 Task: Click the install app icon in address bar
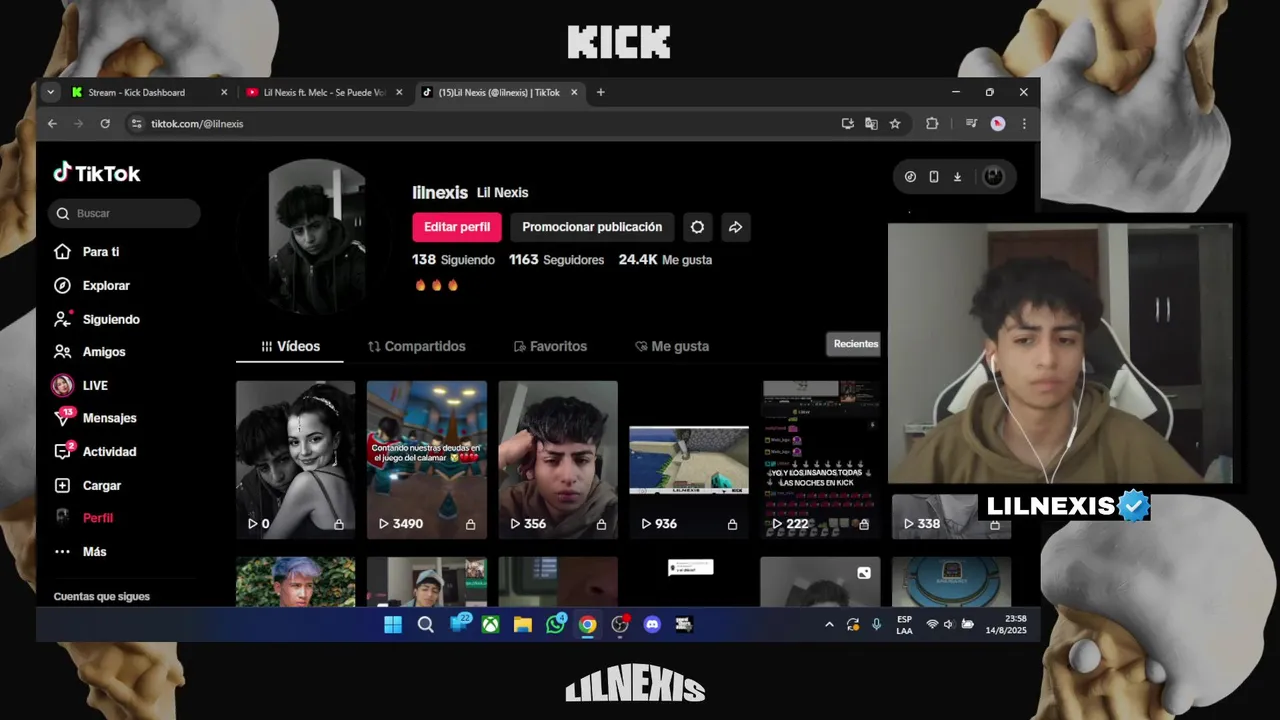point(848,124)
